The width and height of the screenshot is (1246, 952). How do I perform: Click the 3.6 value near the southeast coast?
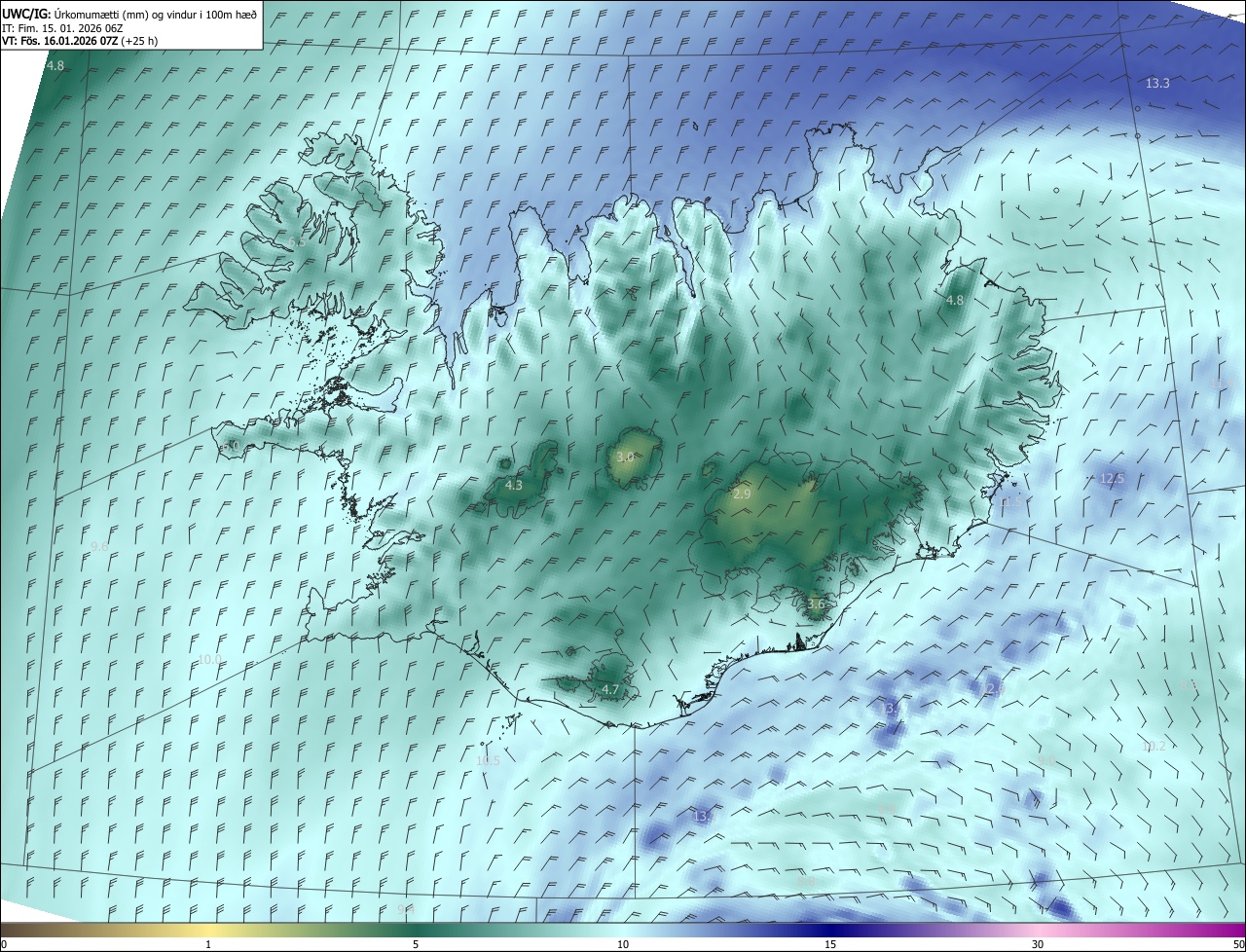pos(816,604)
